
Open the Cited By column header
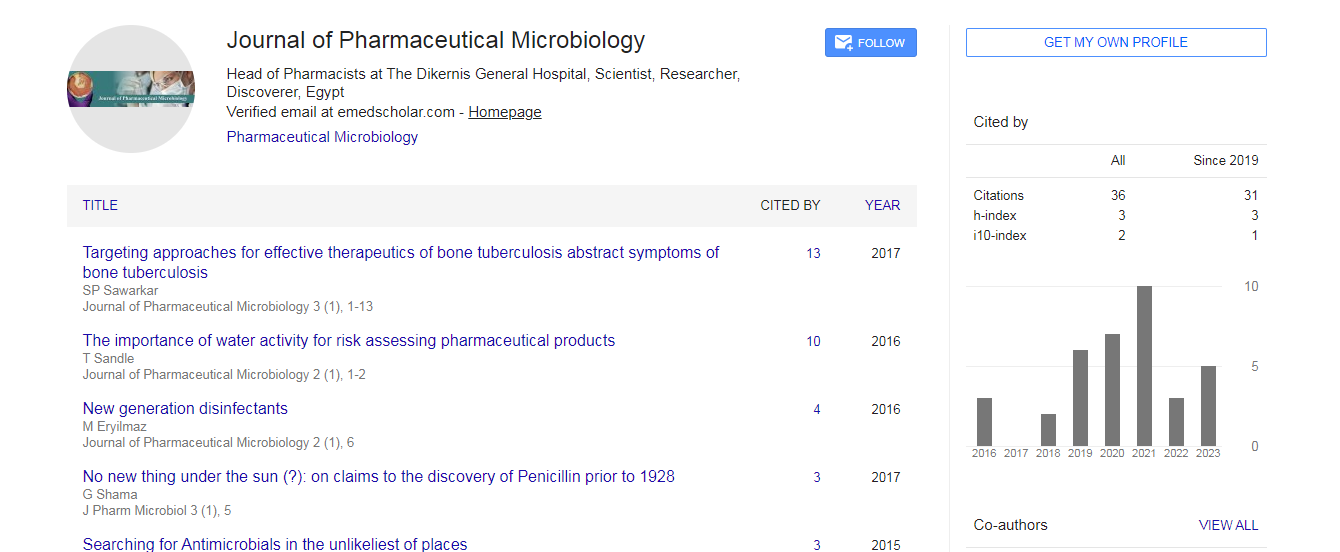point(790,205)
